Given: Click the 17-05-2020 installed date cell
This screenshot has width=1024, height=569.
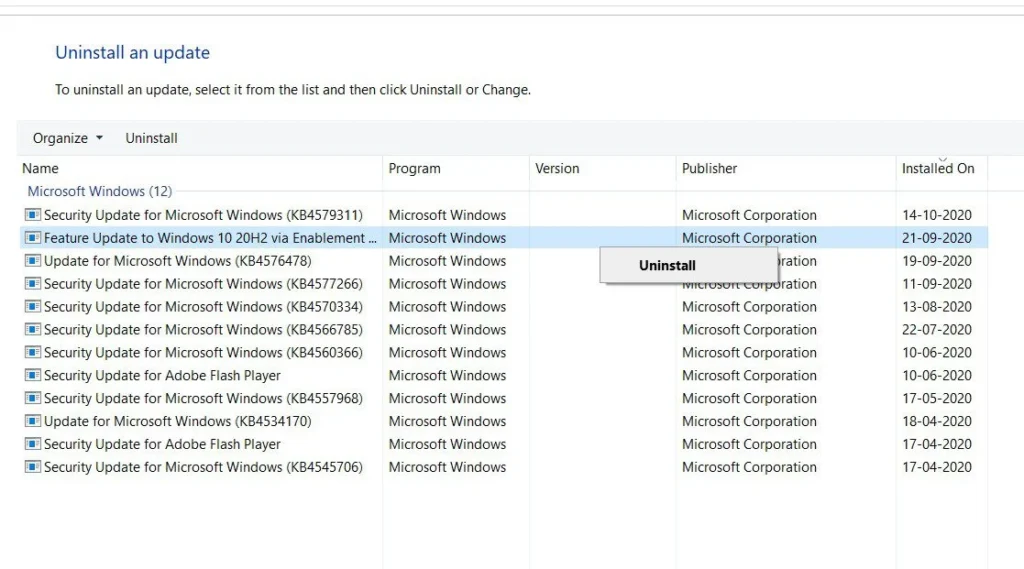Looking at the screenshot, I should 937,398.
